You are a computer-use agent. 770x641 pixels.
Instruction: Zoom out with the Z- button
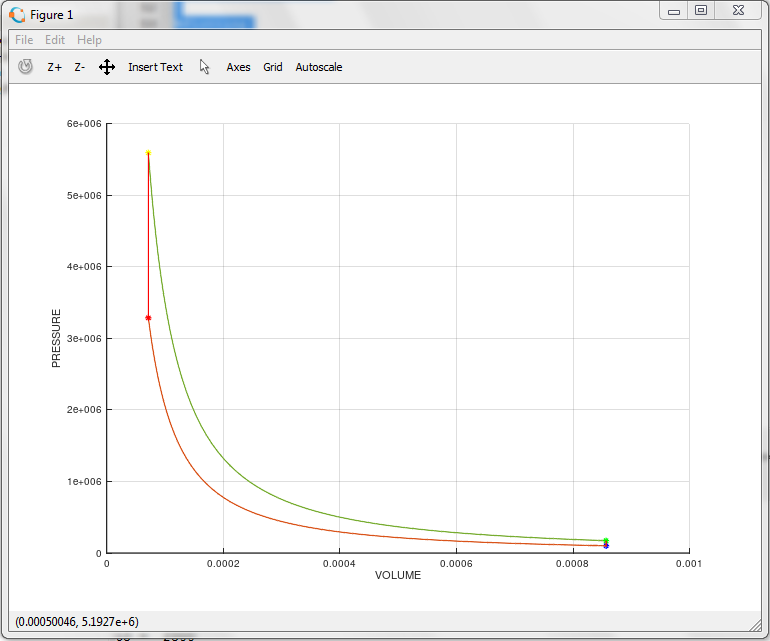point(80,67)
